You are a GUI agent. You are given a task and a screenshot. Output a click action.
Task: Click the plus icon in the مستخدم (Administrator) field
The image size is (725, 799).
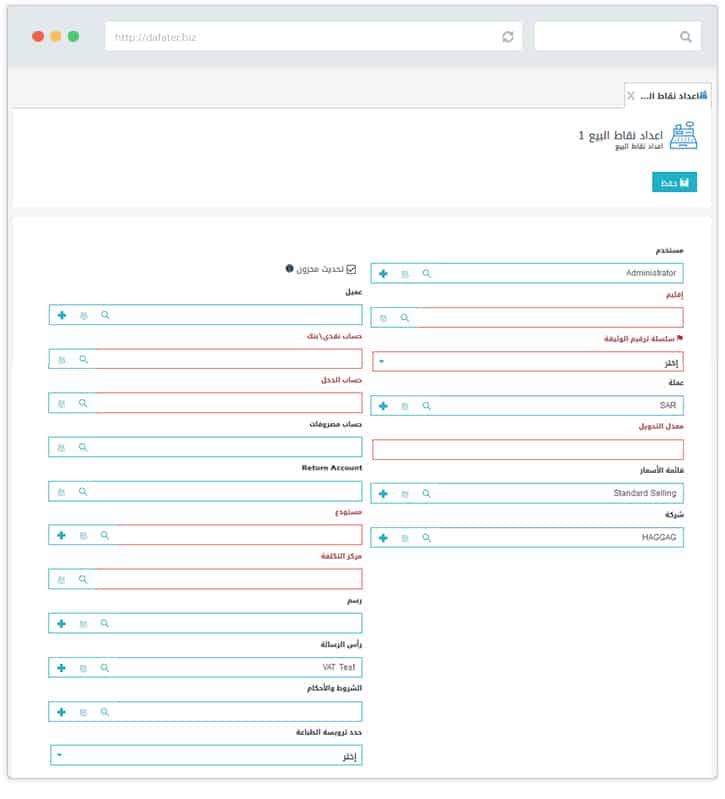pyautogui.click(x=383, y=273)
